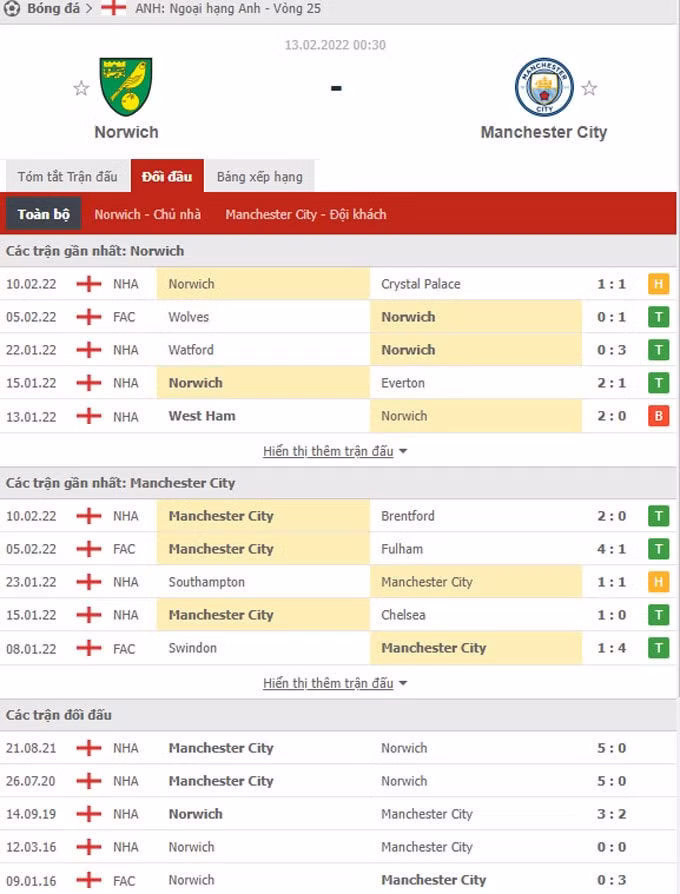Select Manchester City - Đội khách filter

point(306,214)
